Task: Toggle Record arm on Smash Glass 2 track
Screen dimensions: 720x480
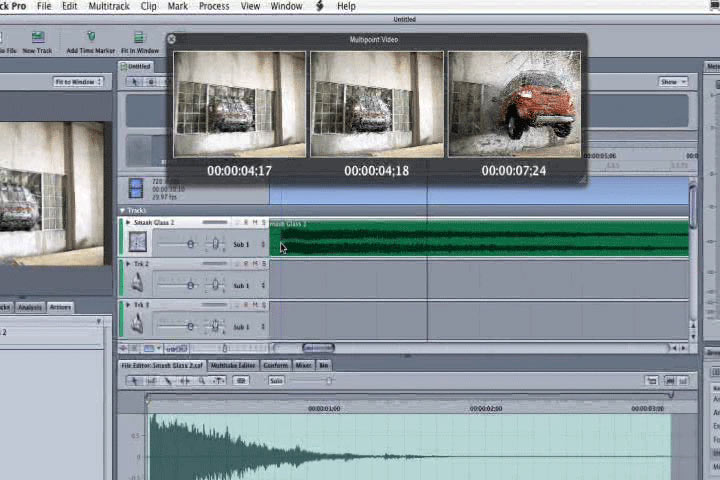Action: tap(246, 222)
